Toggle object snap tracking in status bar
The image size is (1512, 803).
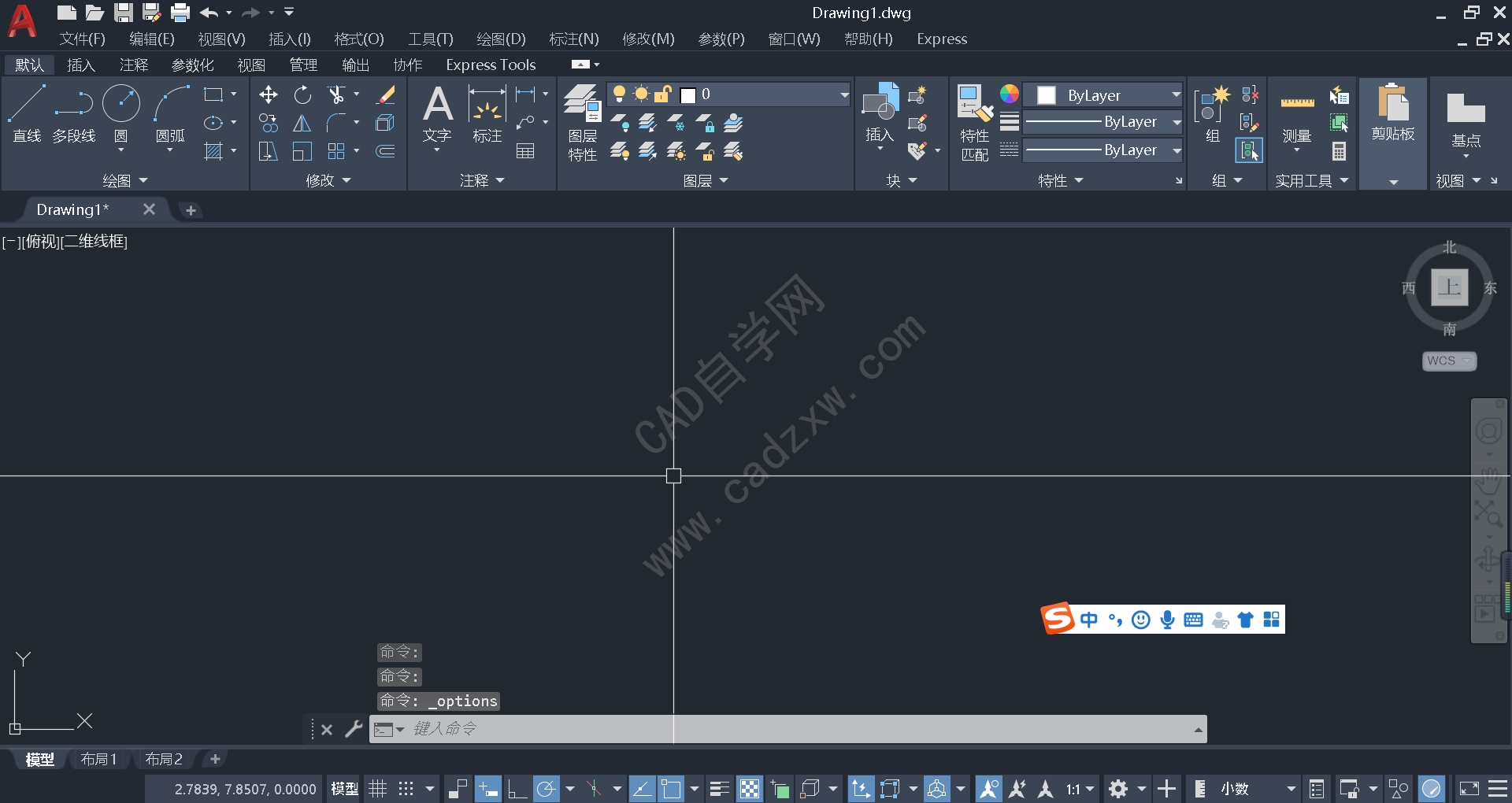pyautogui.click(x=642, y=789)
